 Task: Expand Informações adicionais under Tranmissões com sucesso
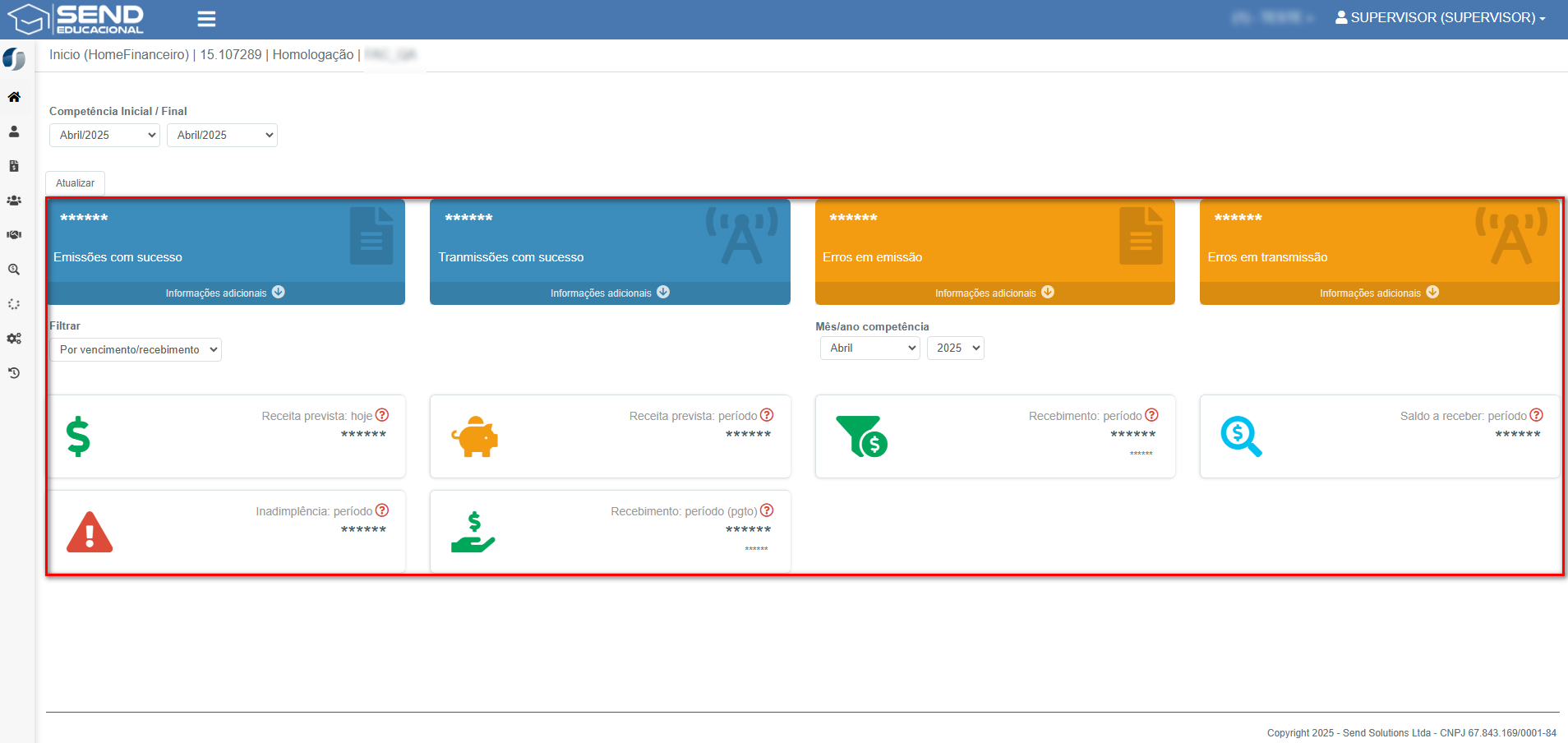(610, 293)
